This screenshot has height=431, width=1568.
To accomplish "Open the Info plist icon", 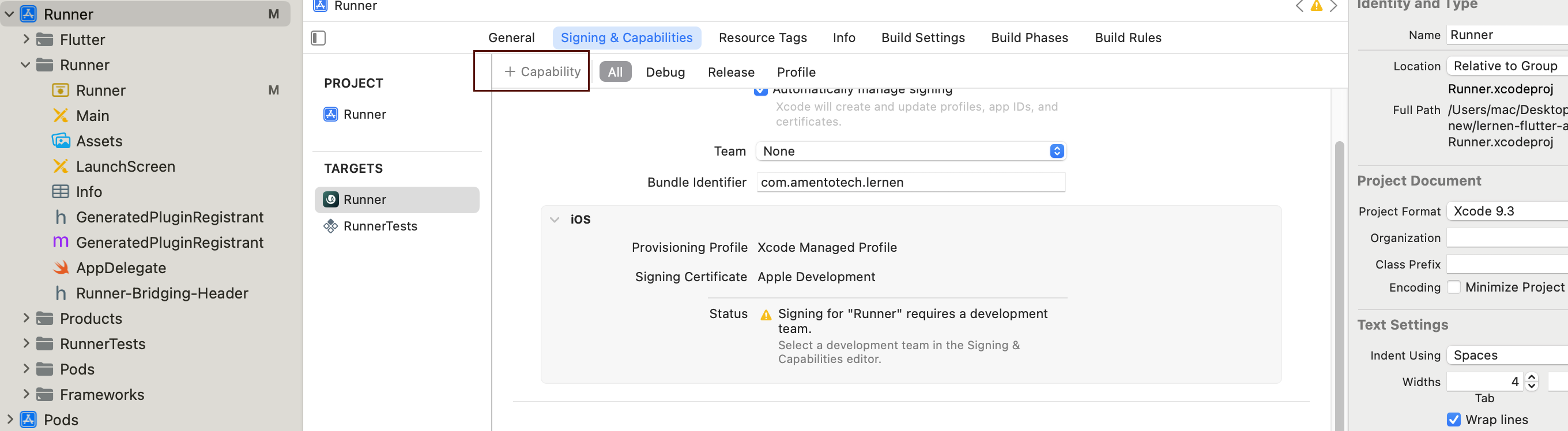I will pyautogui.click(x=61, y=192).
